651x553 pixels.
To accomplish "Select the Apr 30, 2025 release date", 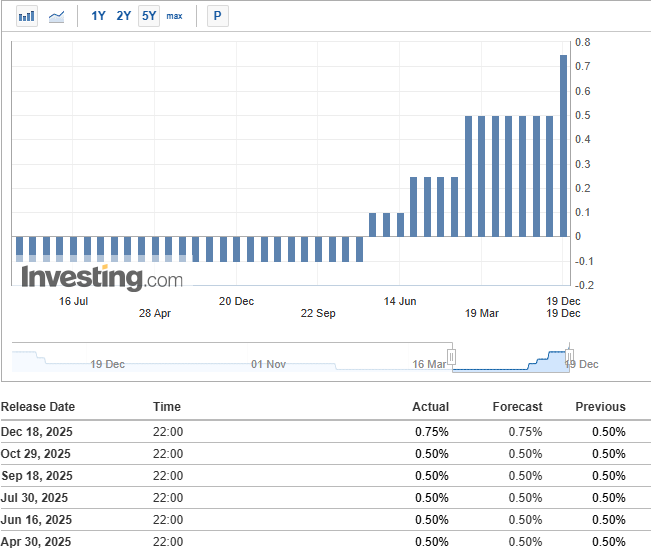I will tap(36, 542).
